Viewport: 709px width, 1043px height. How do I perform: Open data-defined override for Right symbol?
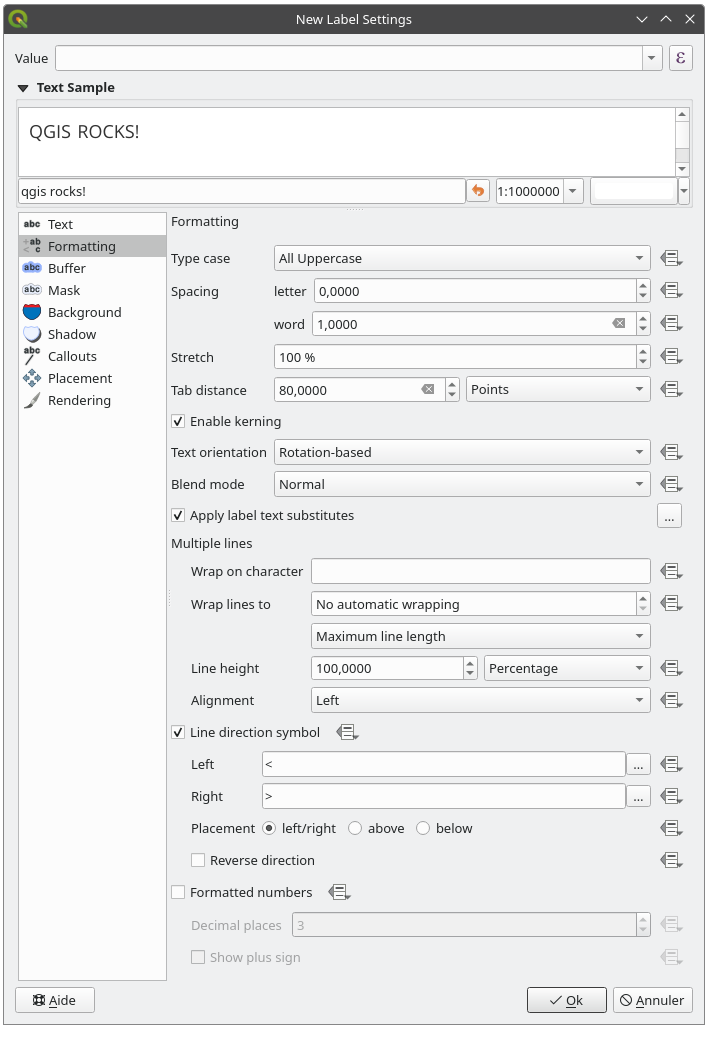[671, 796]
